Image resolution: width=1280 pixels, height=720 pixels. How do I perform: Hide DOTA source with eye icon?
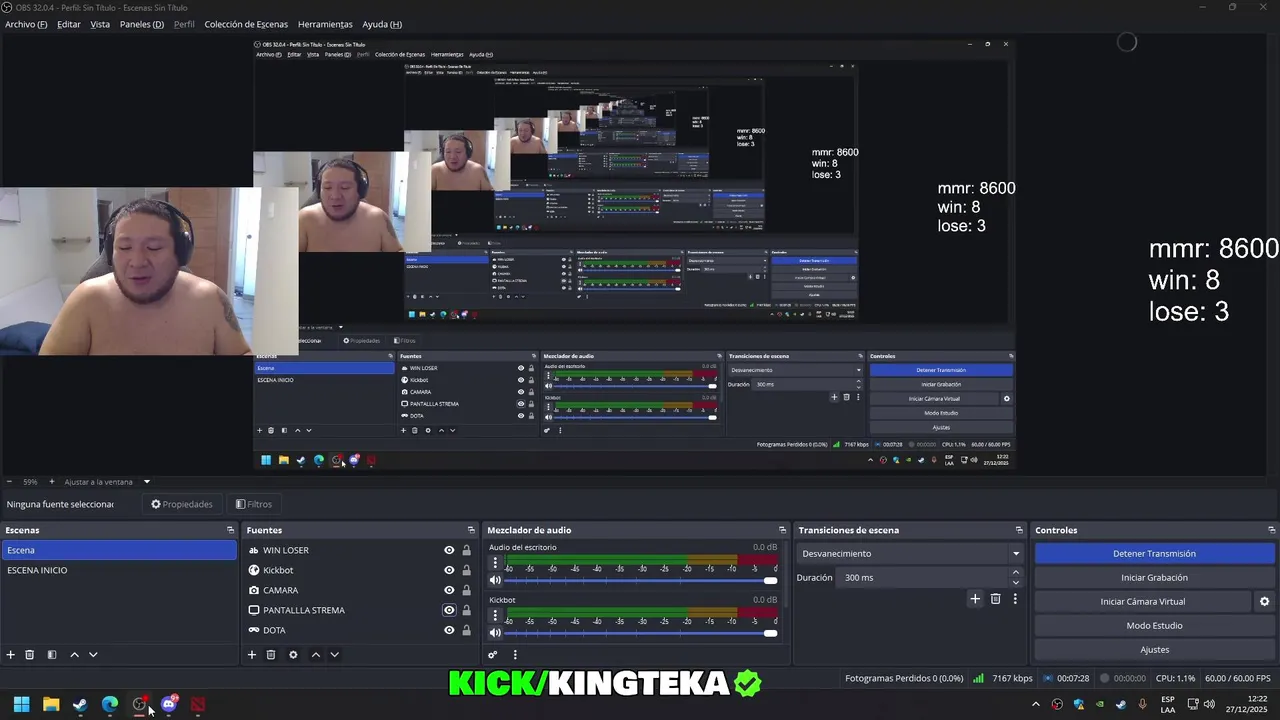coord(449,630)
